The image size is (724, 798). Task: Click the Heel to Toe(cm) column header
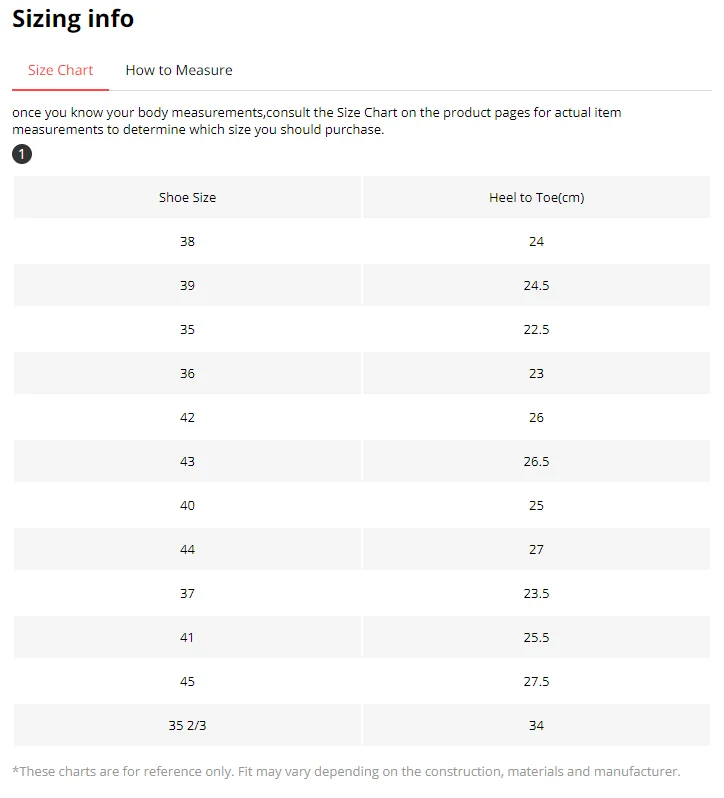click(x=536, y=197)
